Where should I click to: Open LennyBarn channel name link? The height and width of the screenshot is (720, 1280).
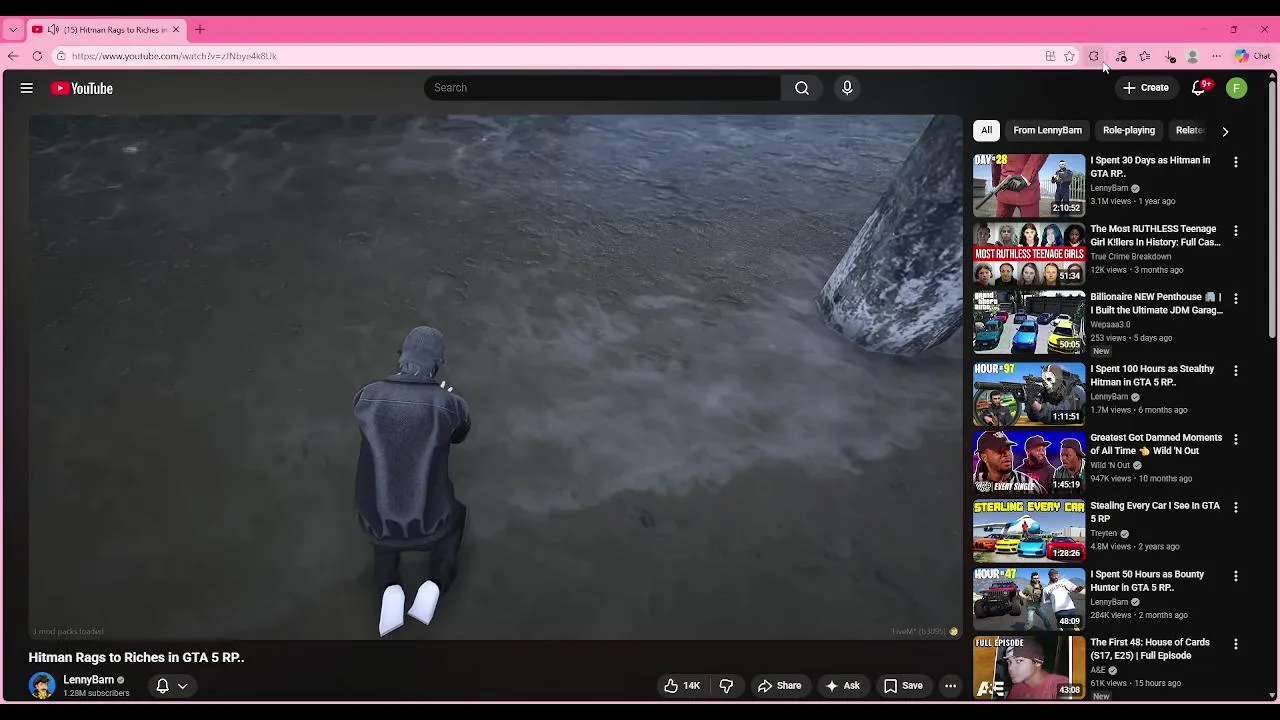[88, 680]
